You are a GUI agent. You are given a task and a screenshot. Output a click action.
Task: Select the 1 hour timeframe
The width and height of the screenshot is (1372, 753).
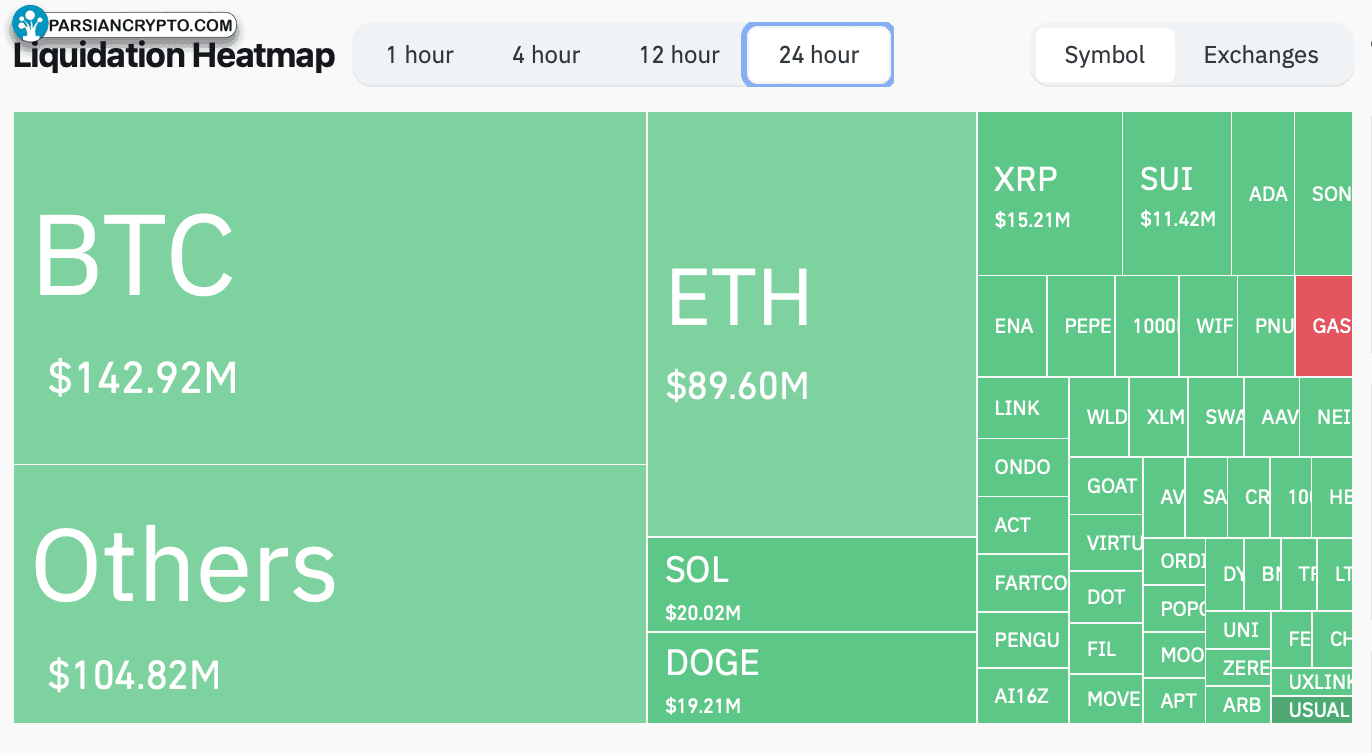[x=420, y=55]
